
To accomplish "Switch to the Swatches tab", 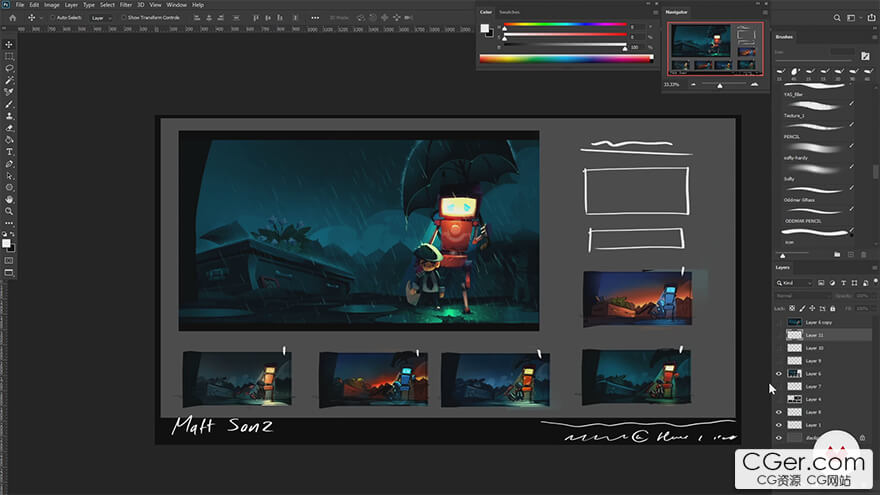I will tap(510, 12).
